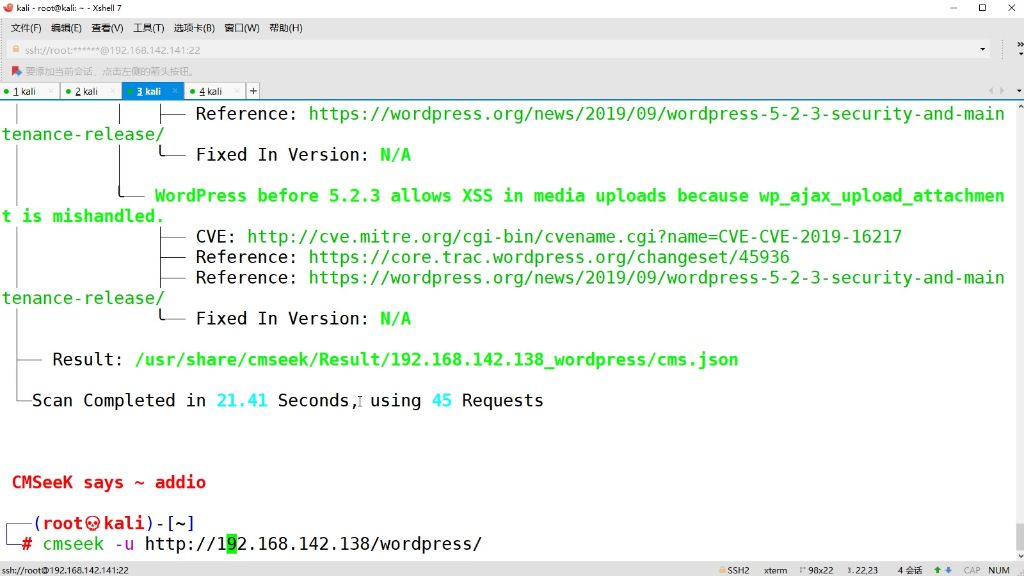Click the 98x22 terminal size indicator
Screen dimensions: 1024x576
[x=816, y=570]
